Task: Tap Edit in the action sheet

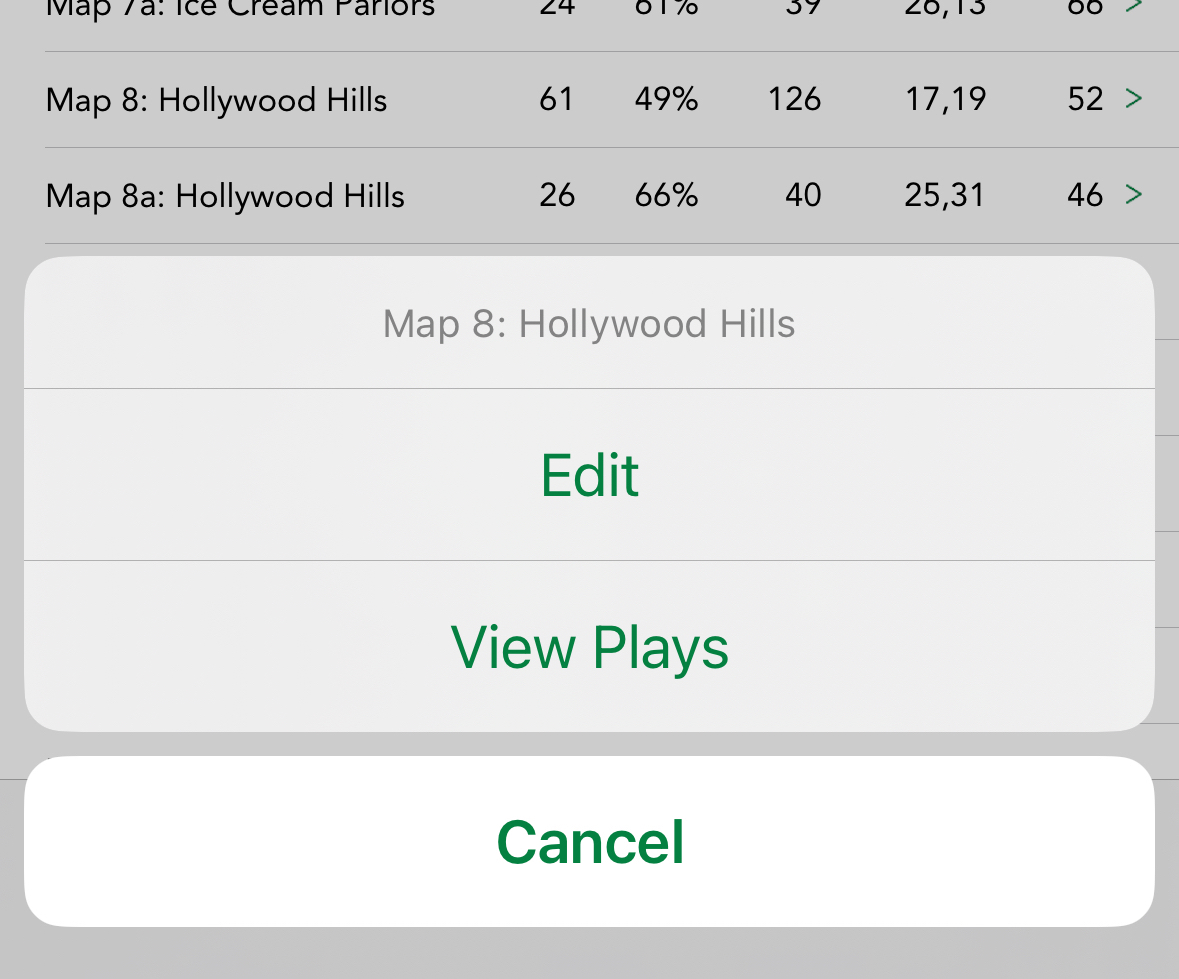Action: (589, 475)
